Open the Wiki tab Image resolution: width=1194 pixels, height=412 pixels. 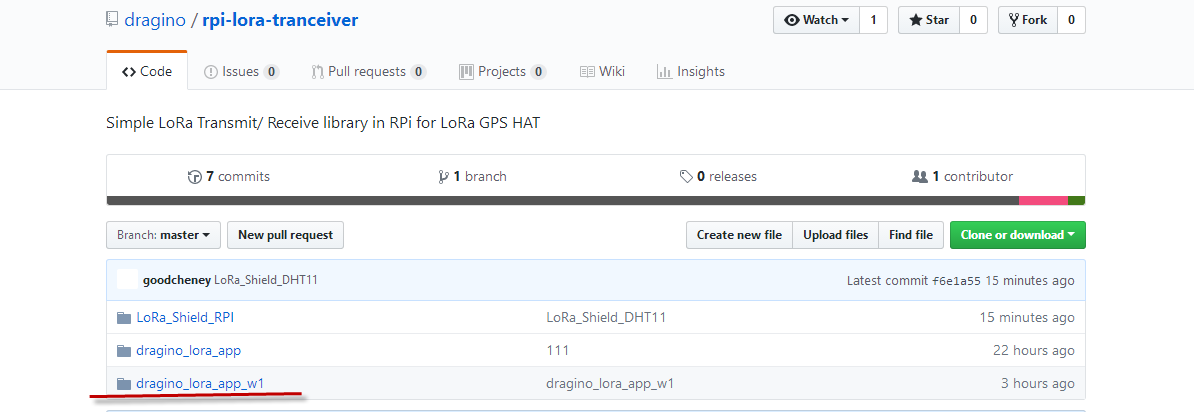tap(602, 72)
